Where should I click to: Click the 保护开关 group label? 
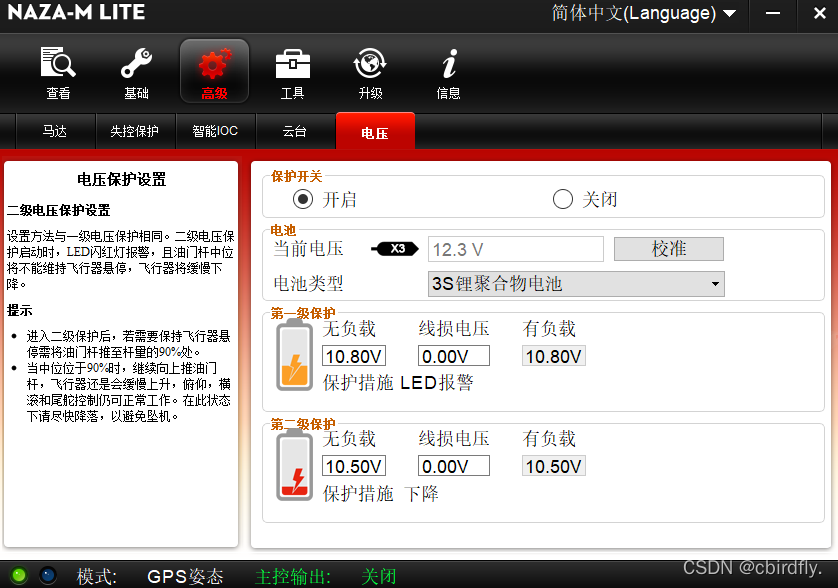click(x=297, y=176)
